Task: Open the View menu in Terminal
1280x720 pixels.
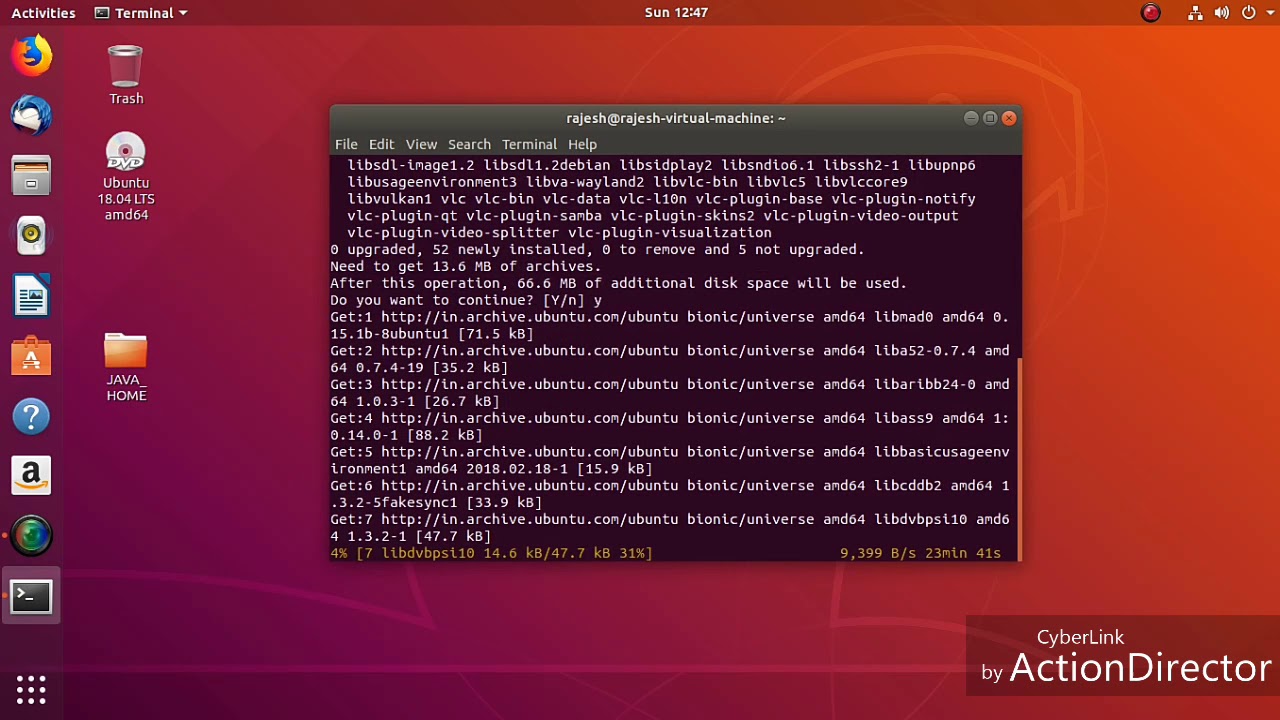Action: (x=421, y=144)
